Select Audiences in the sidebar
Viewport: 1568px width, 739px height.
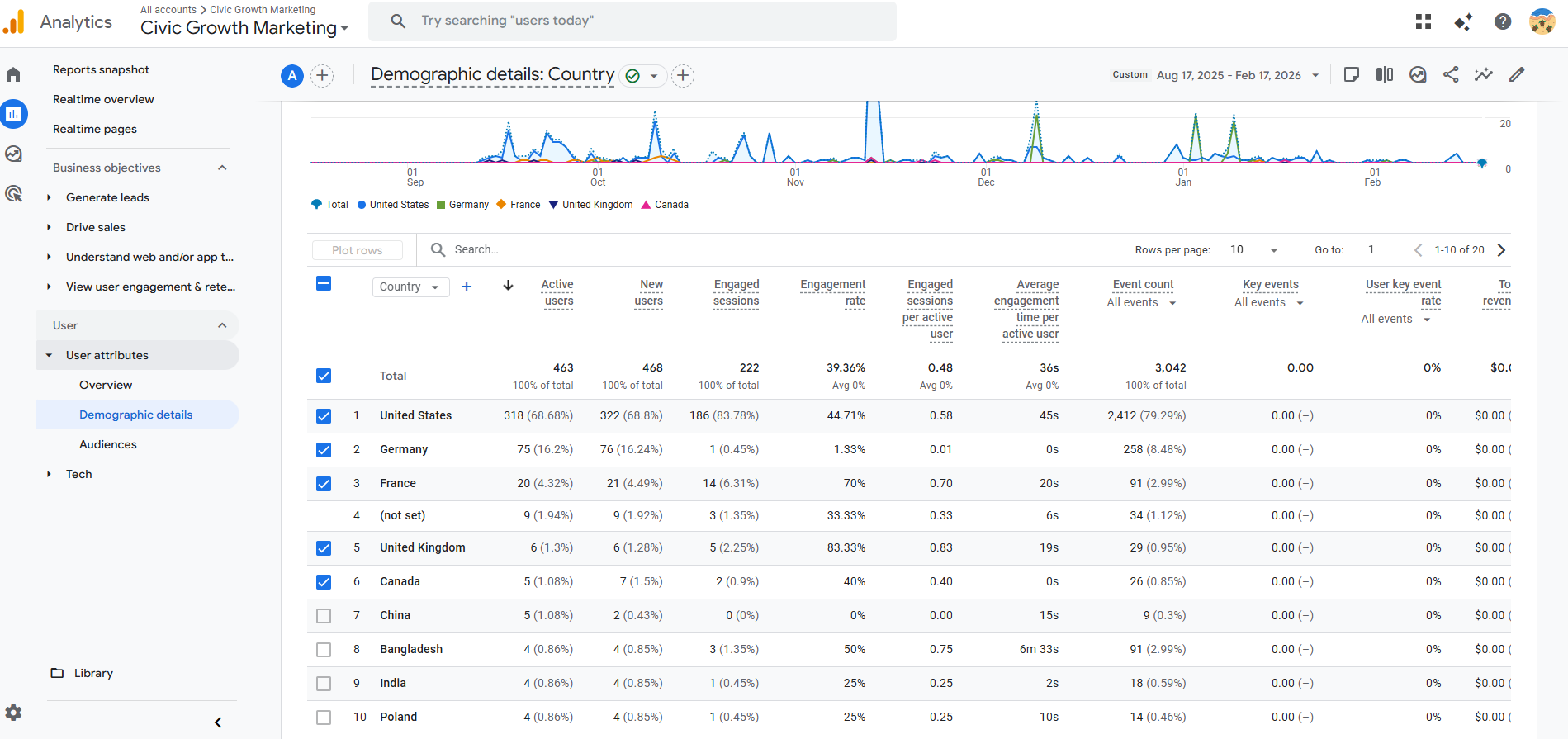point(108,444)
